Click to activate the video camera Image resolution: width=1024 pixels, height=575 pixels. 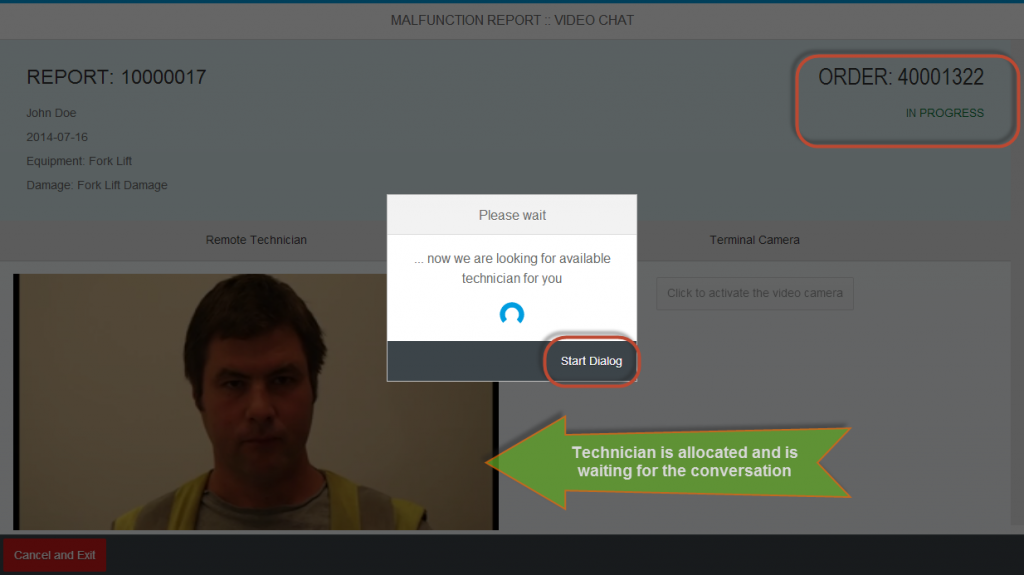754,293
